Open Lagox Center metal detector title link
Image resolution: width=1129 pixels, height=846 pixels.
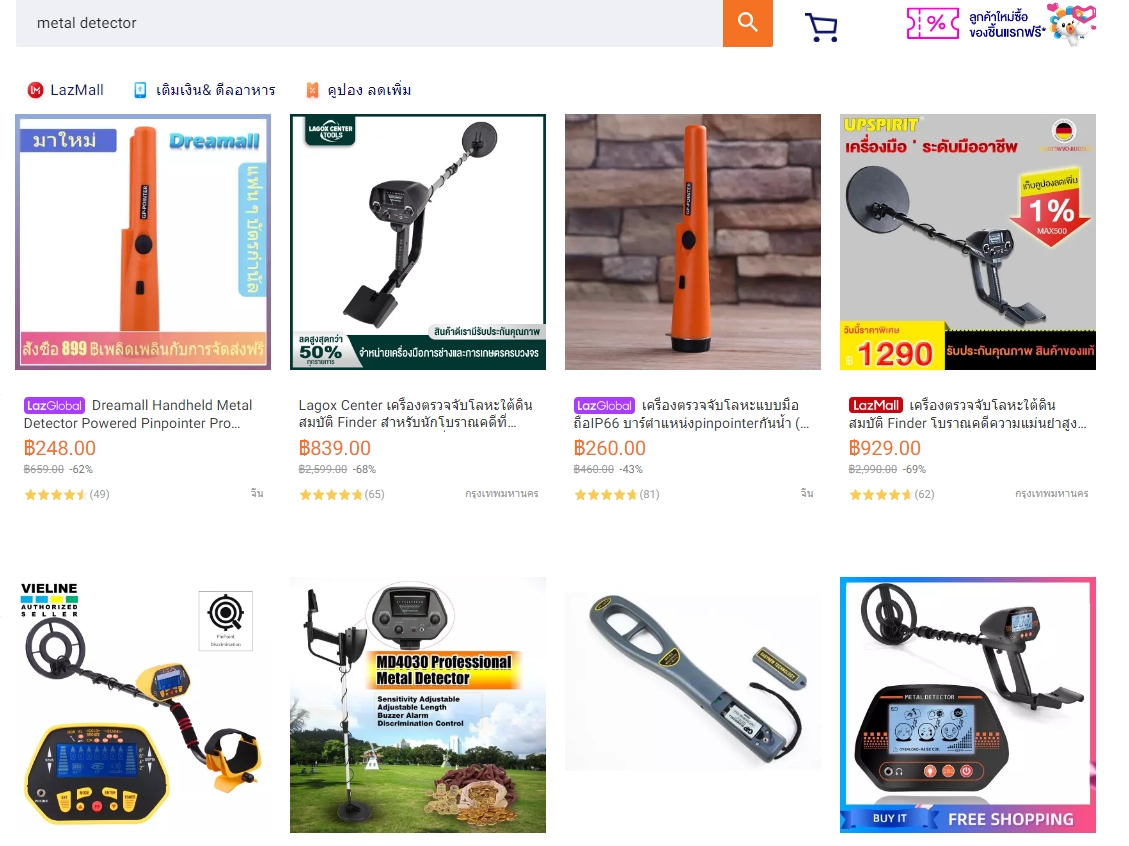click(415, 414)
